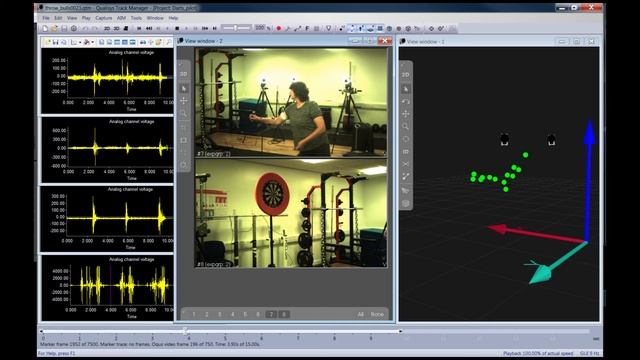Play the capture forward
Screen dimensions: 640x360
[x=187, y=29]
